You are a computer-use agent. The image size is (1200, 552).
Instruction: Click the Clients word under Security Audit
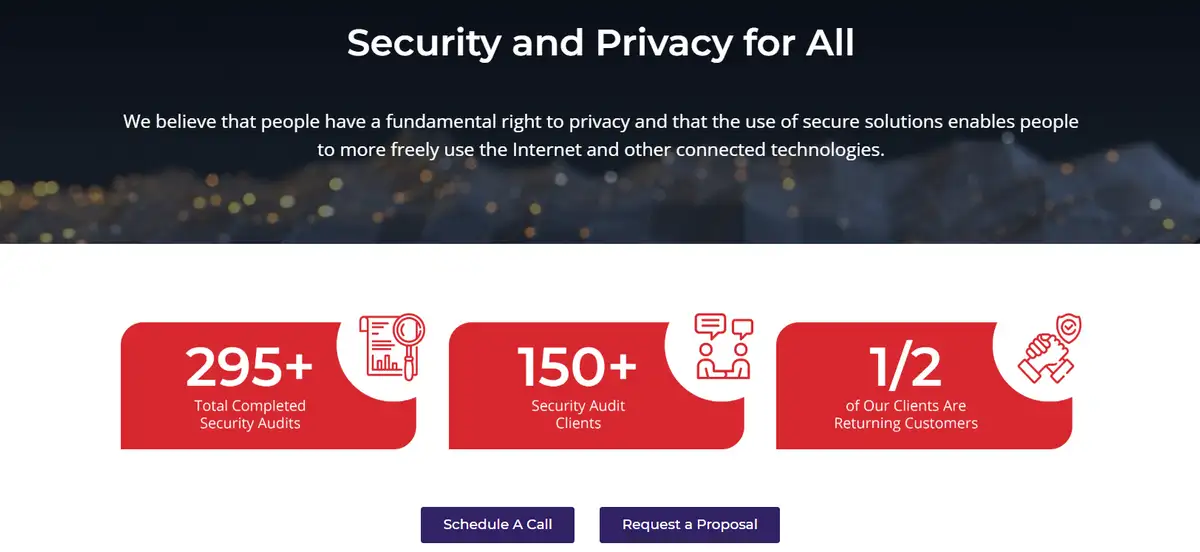click(578, 423)
